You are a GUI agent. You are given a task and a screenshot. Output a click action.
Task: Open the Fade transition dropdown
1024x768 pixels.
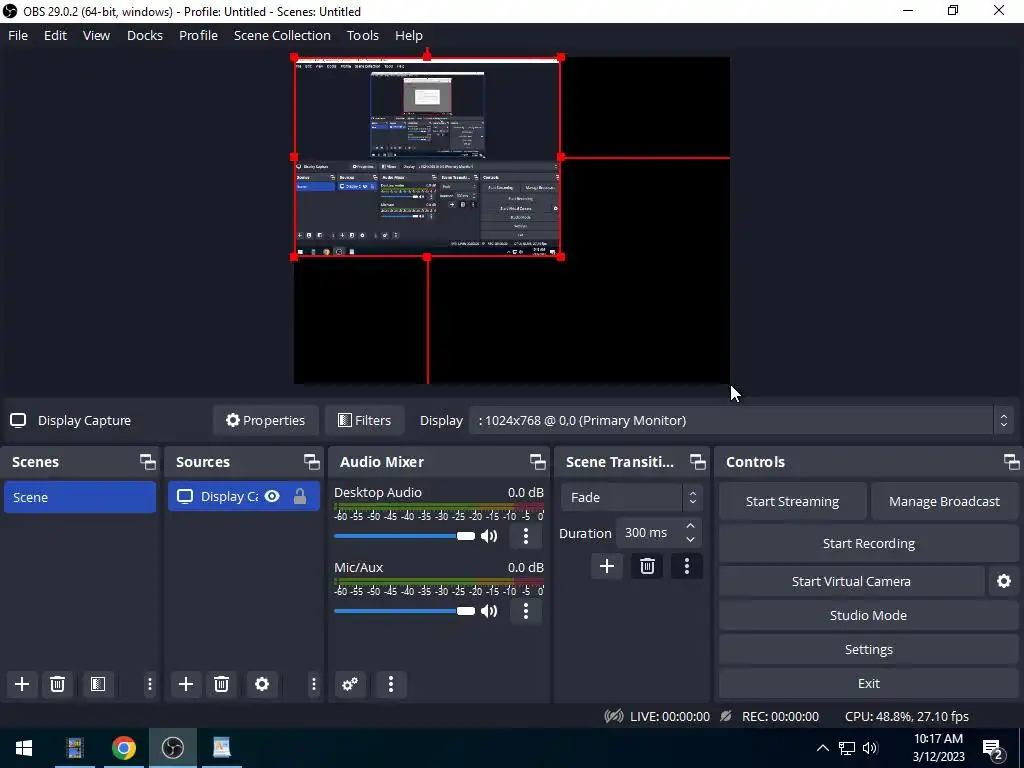tap(632, 498)
